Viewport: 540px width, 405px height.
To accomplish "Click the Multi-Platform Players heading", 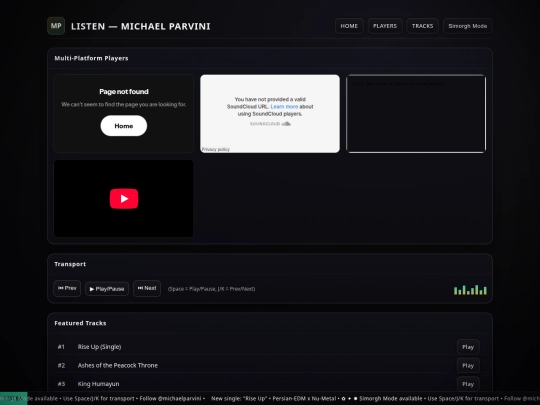I will (x=91, y=58).
